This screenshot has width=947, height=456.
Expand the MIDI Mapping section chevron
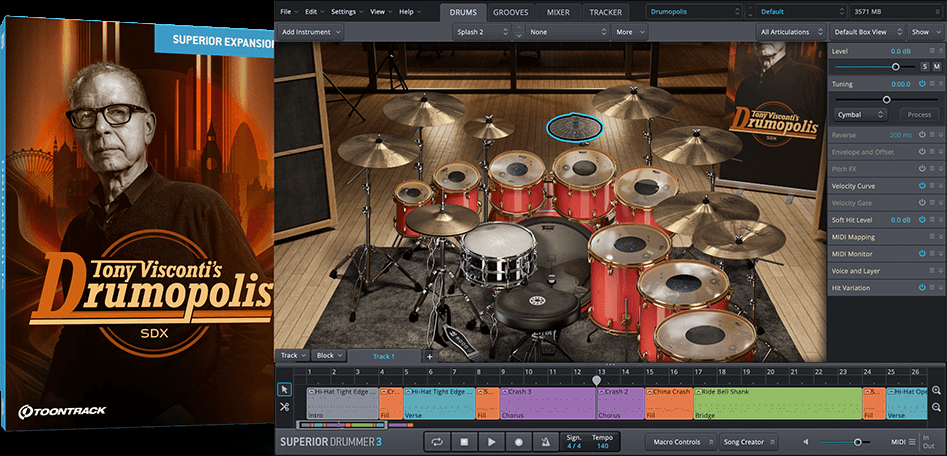click(940, 237)
